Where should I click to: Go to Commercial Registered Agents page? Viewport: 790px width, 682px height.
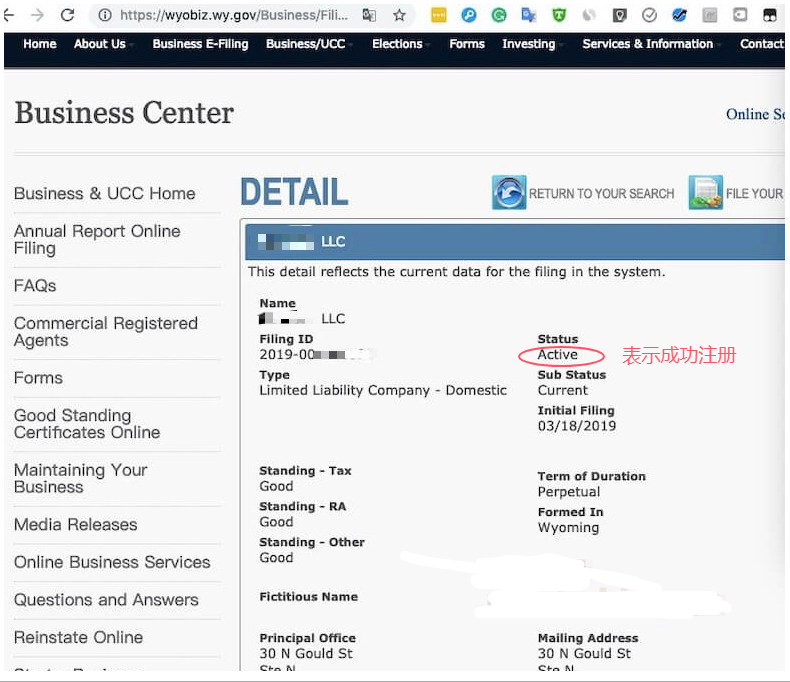tap(106, 332)
